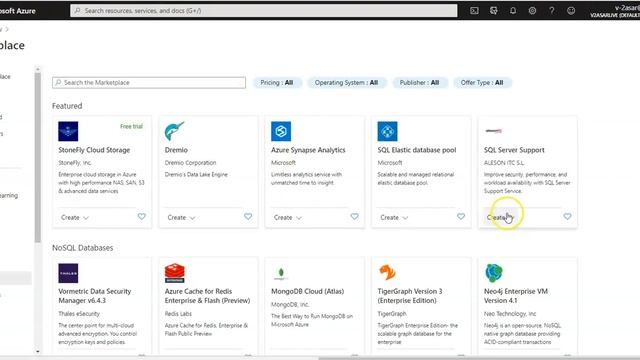Open the Publisher : All filter

419,82
